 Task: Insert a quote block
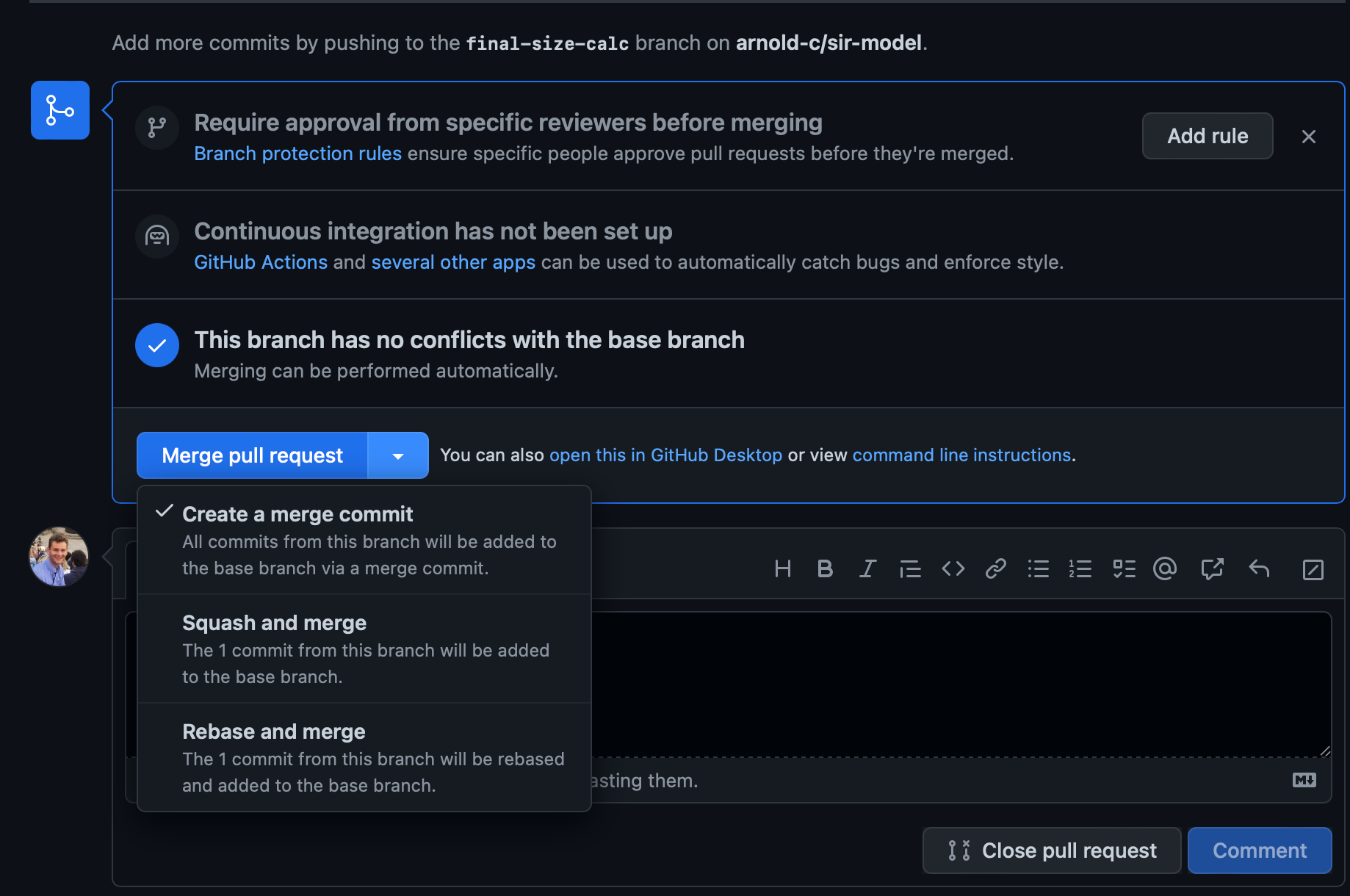(x=910, y=569)
